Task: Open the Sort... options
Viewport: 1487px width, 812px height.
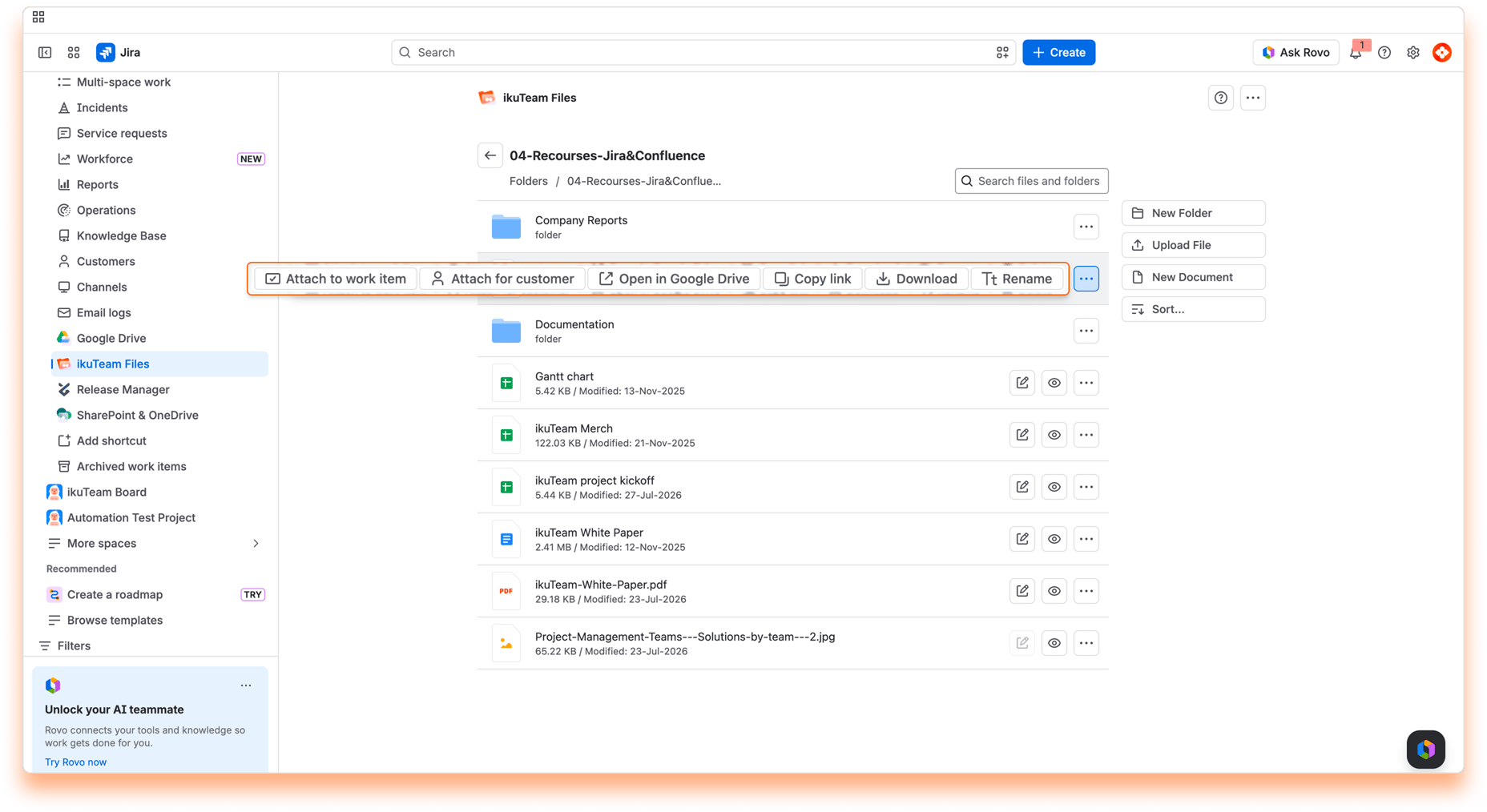Action: tap(1194, 309)
